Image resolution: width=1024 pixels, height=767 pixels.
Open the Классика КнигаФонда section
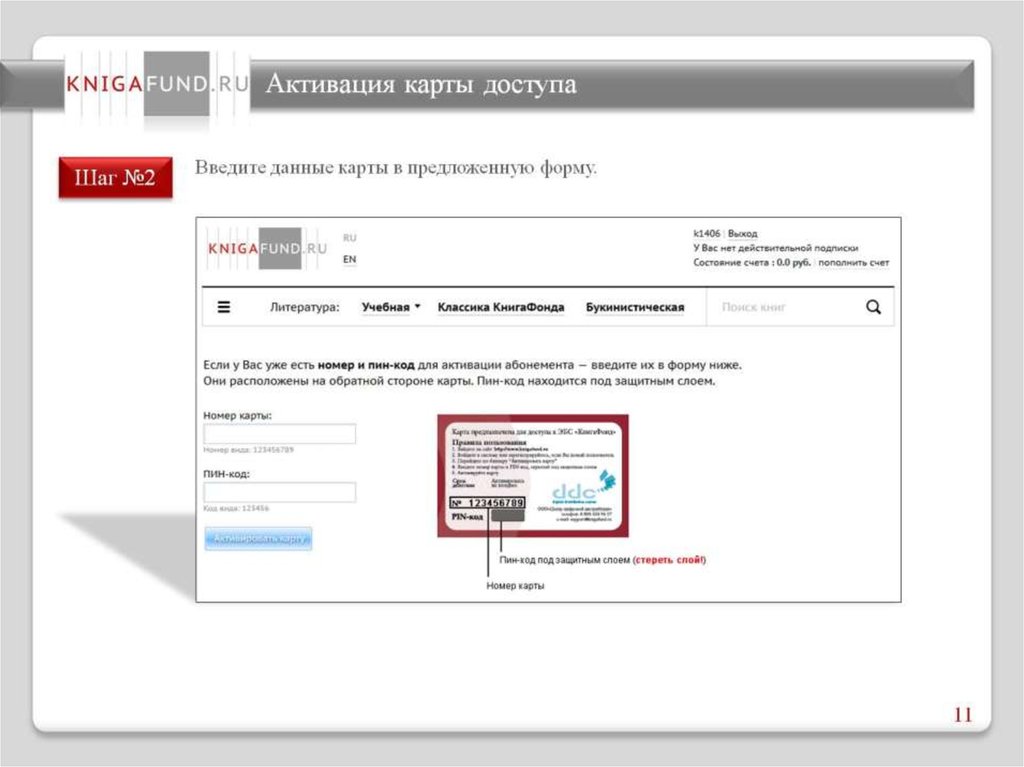(500, 308)
